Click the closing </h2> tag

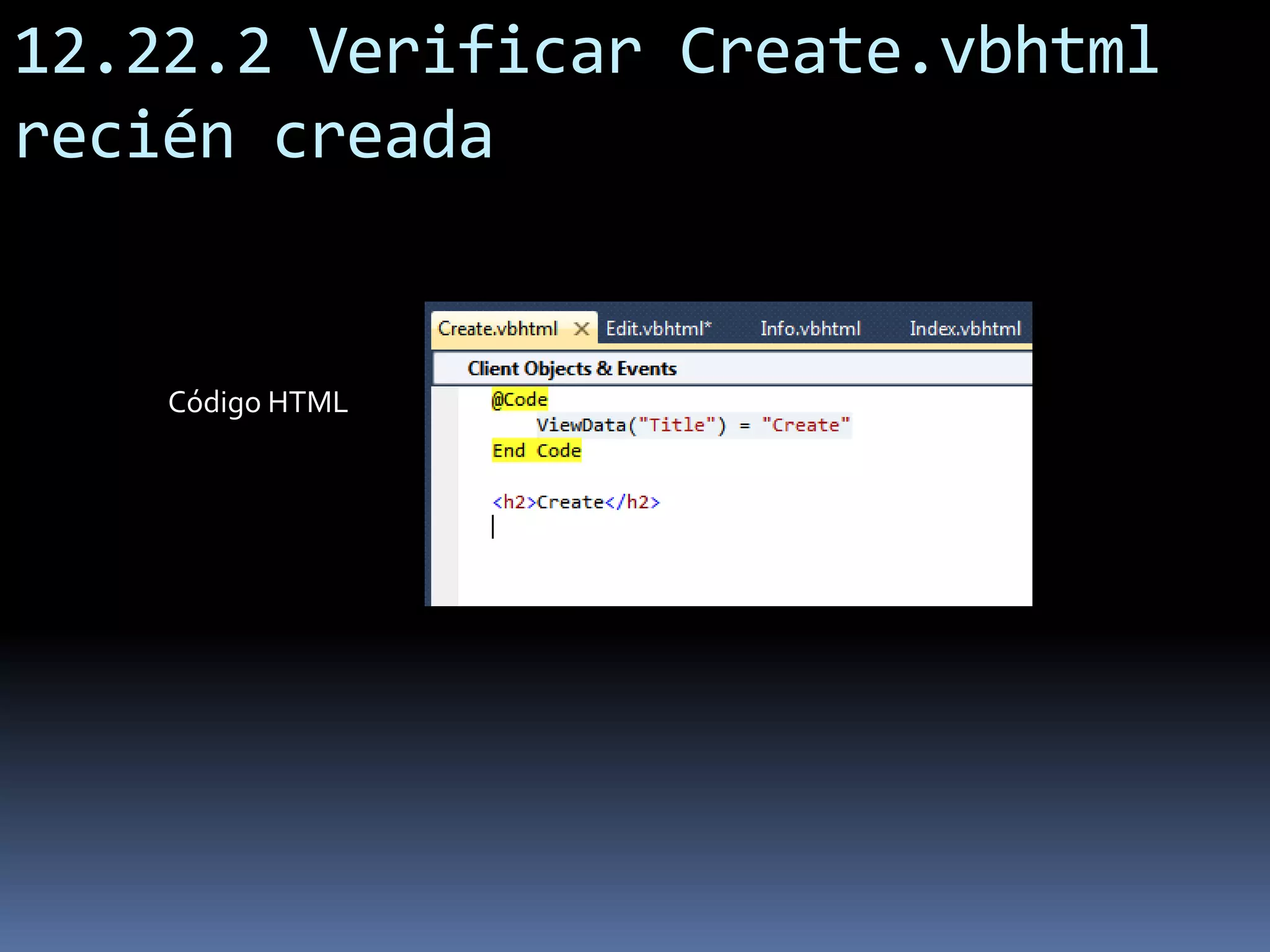coord(632,502)
